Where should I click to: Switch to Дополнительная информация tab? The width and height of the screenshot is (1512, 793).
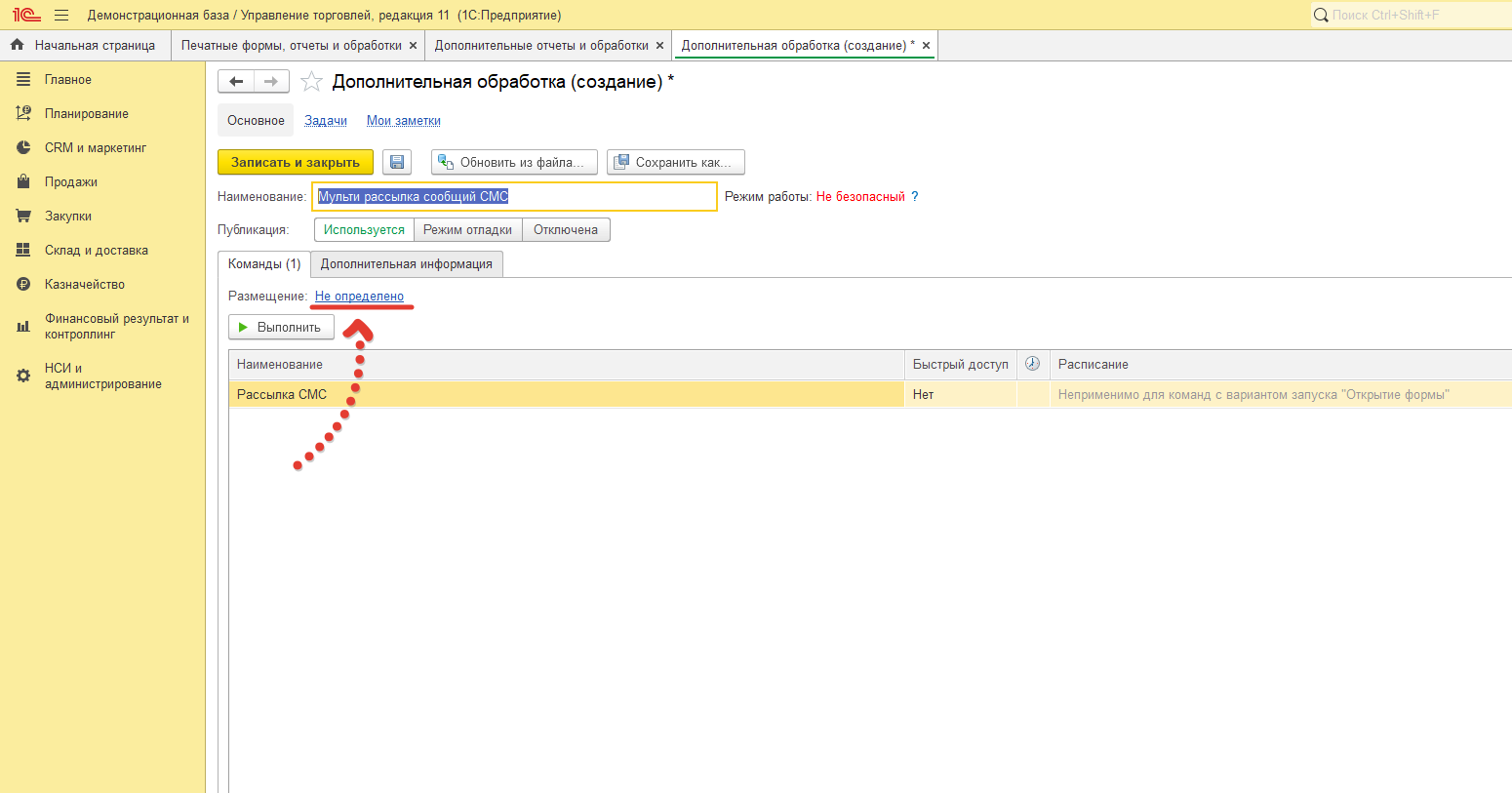pos(406,264)
